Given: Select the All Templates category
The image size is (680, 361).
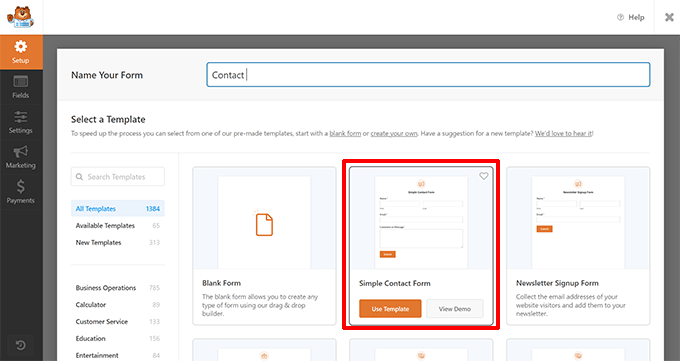Looking at the screenshot, I should click(118, 209).
